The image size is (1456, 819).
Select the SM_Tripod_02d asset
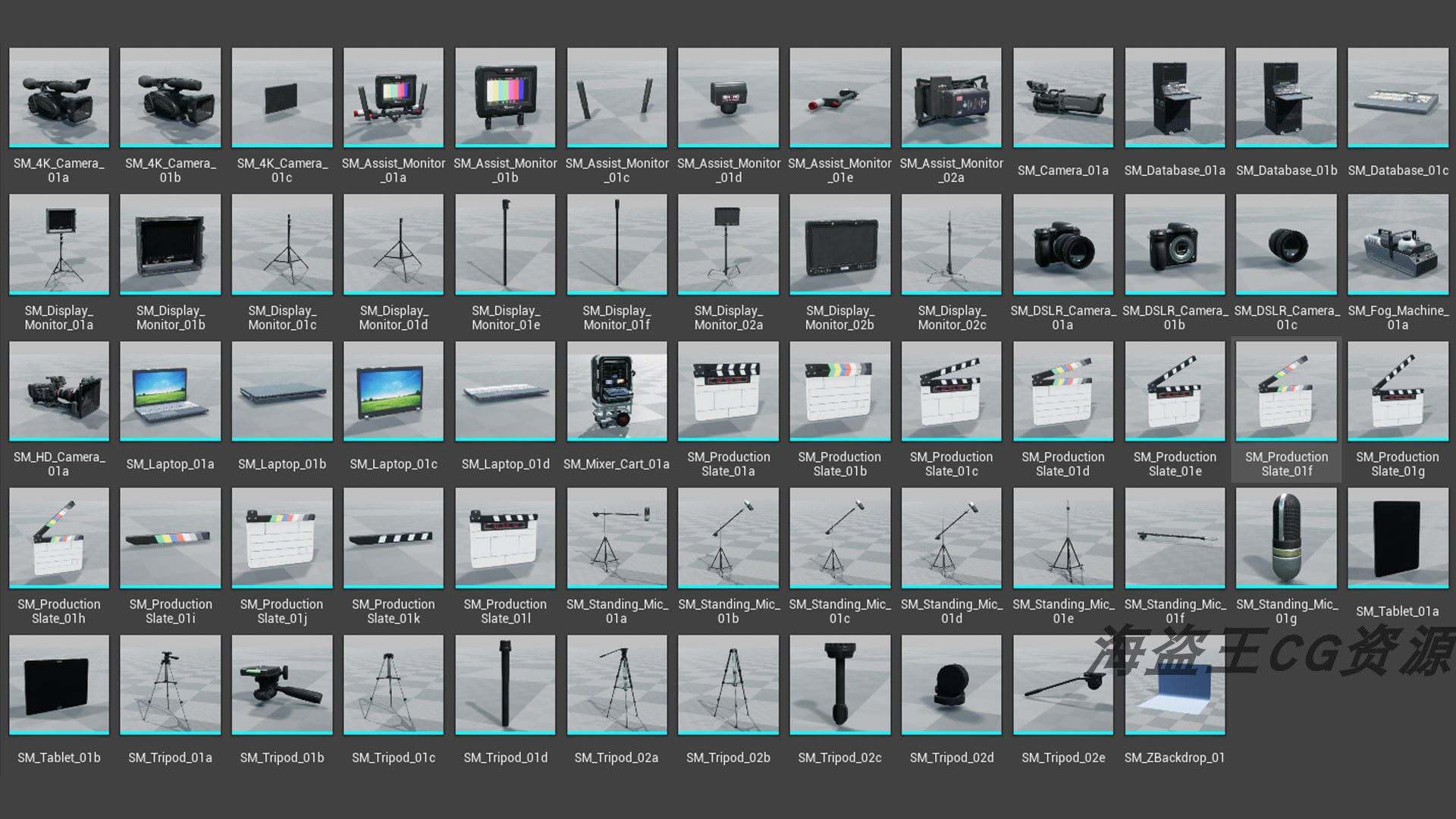952,685
